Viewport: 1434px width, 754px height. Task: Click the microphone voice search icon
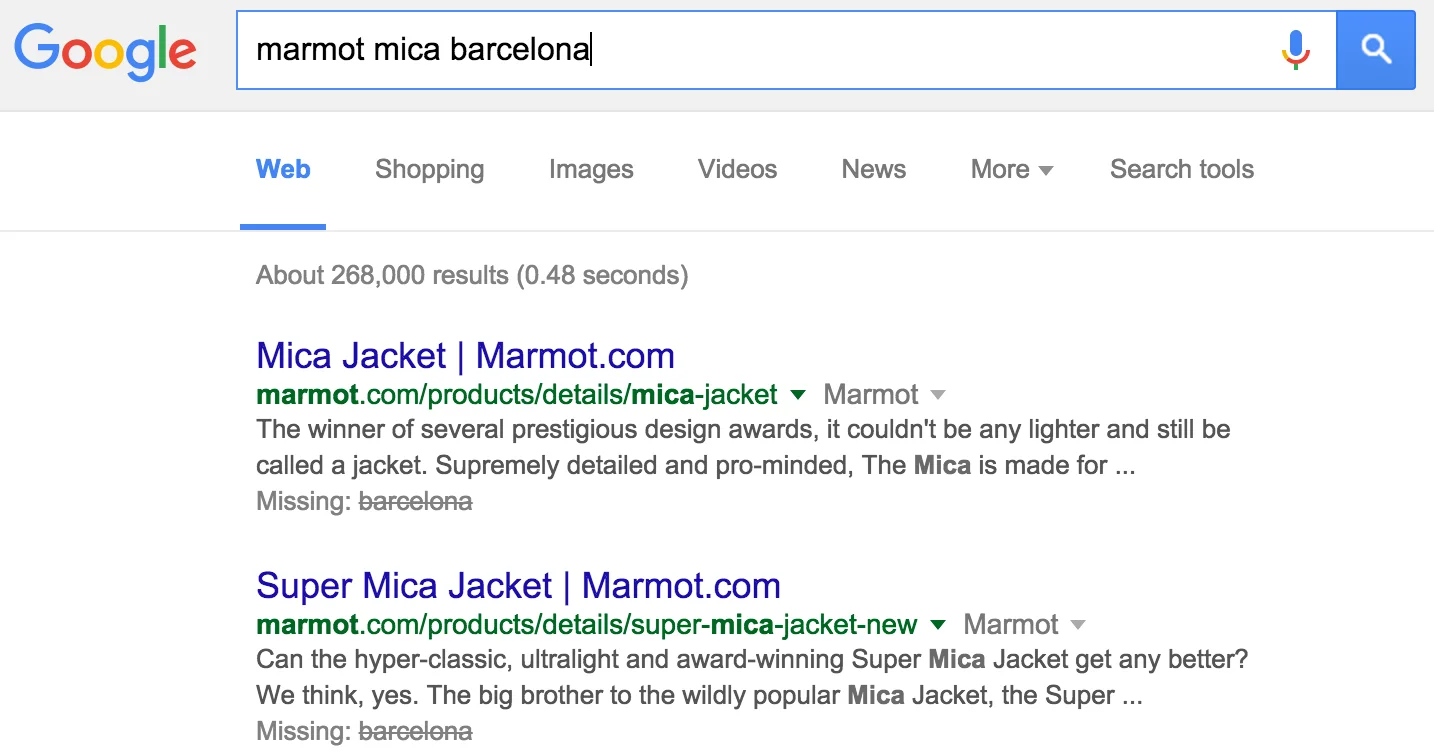(x=1295, y=50)
